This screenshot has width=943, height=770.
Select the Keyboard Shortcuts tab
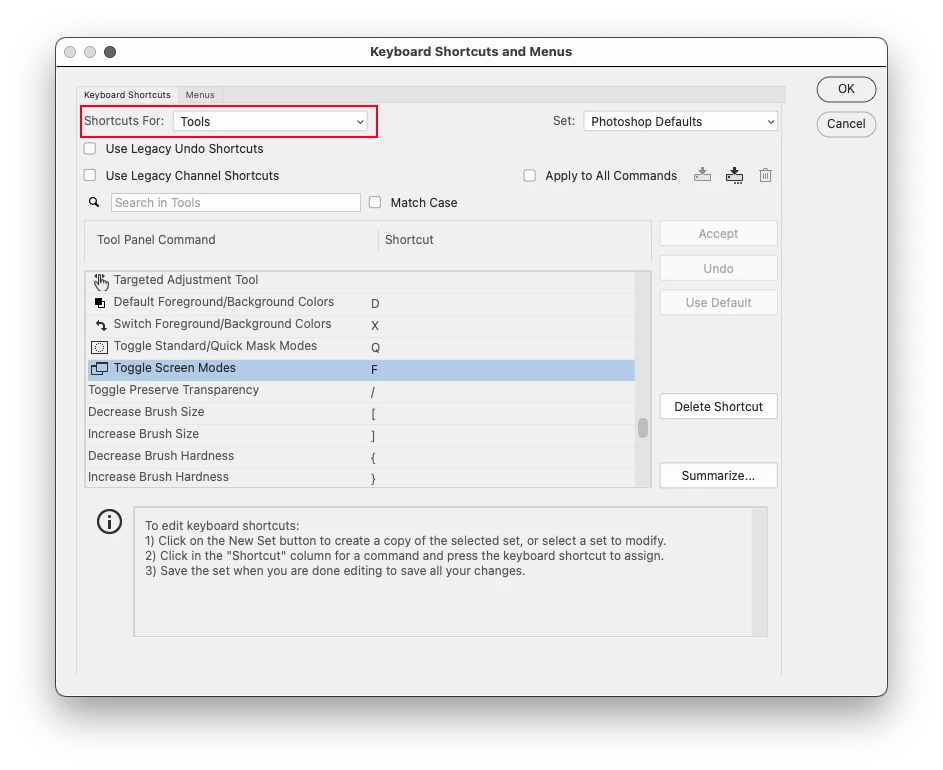click(x=127, y=94)
